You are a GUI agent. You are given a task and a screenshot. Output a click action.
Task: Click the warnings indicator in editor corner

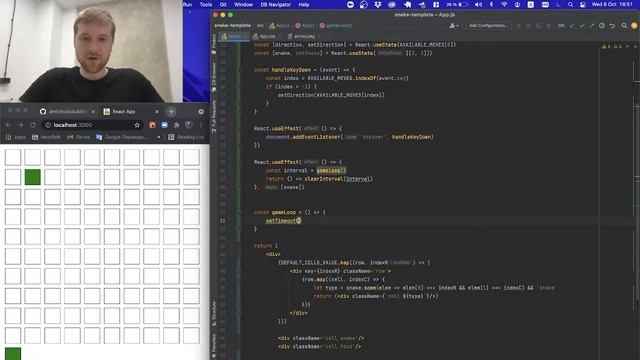[x=612, y=46]
